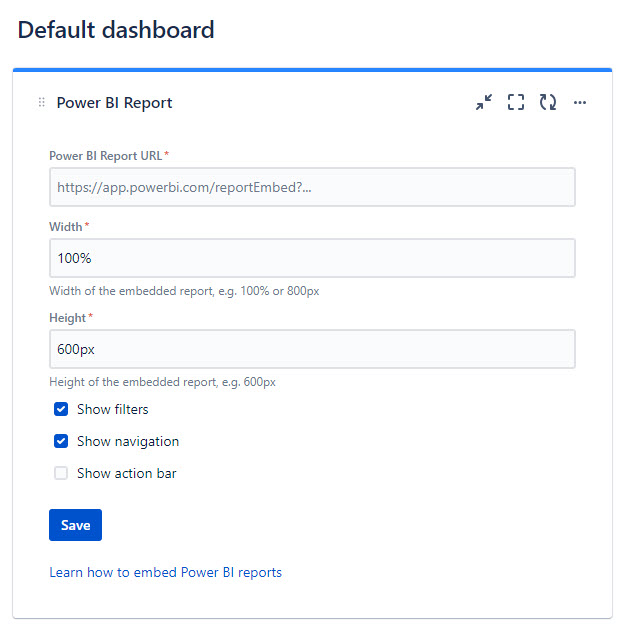626x630 pixels.
Task: Open the Learn how to embed Power BI reports link
Action: pyautogui.click(x=165, y=573)
